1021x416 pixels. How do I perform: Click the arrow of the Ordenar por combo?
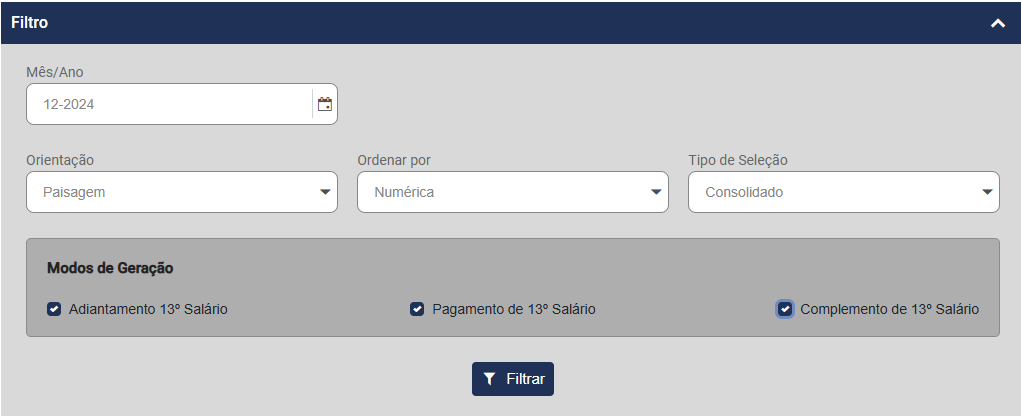(x=656, y=192)
